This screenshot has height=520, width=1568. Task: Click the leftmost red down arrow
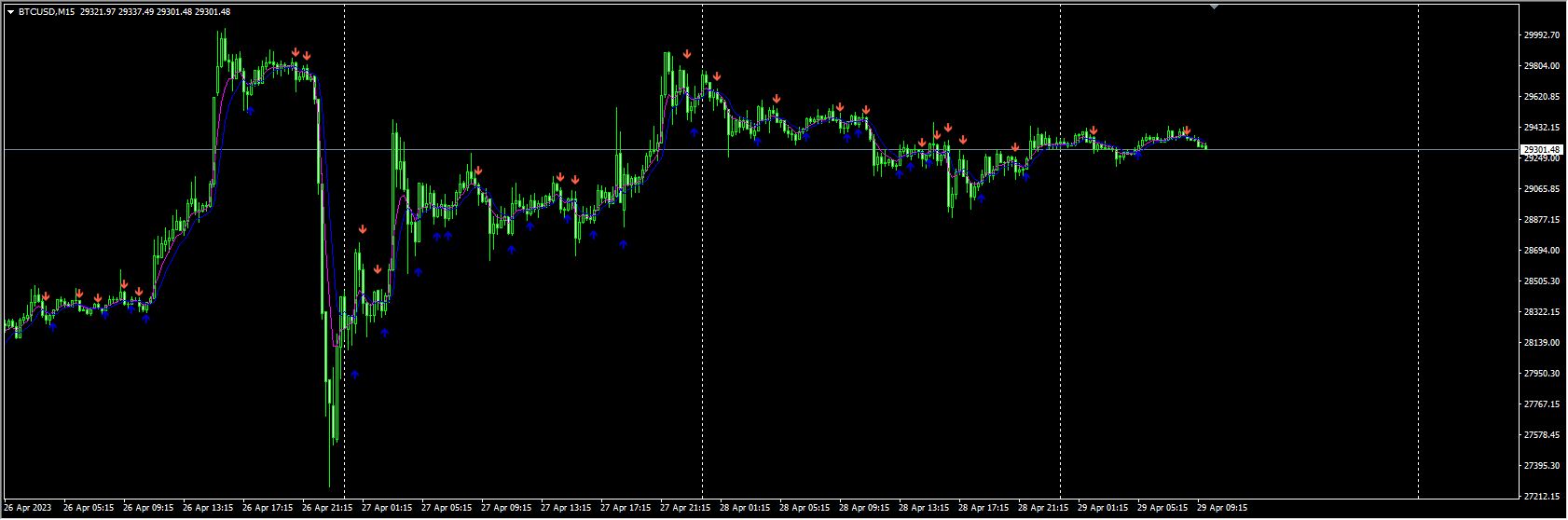(46, 297)
